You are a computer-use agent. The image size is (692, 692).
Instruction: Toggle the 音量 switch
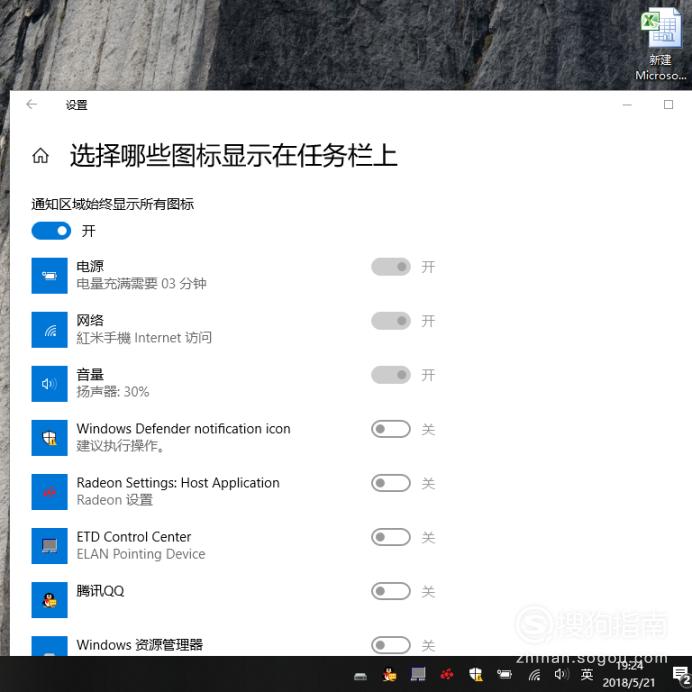point(391,375)
